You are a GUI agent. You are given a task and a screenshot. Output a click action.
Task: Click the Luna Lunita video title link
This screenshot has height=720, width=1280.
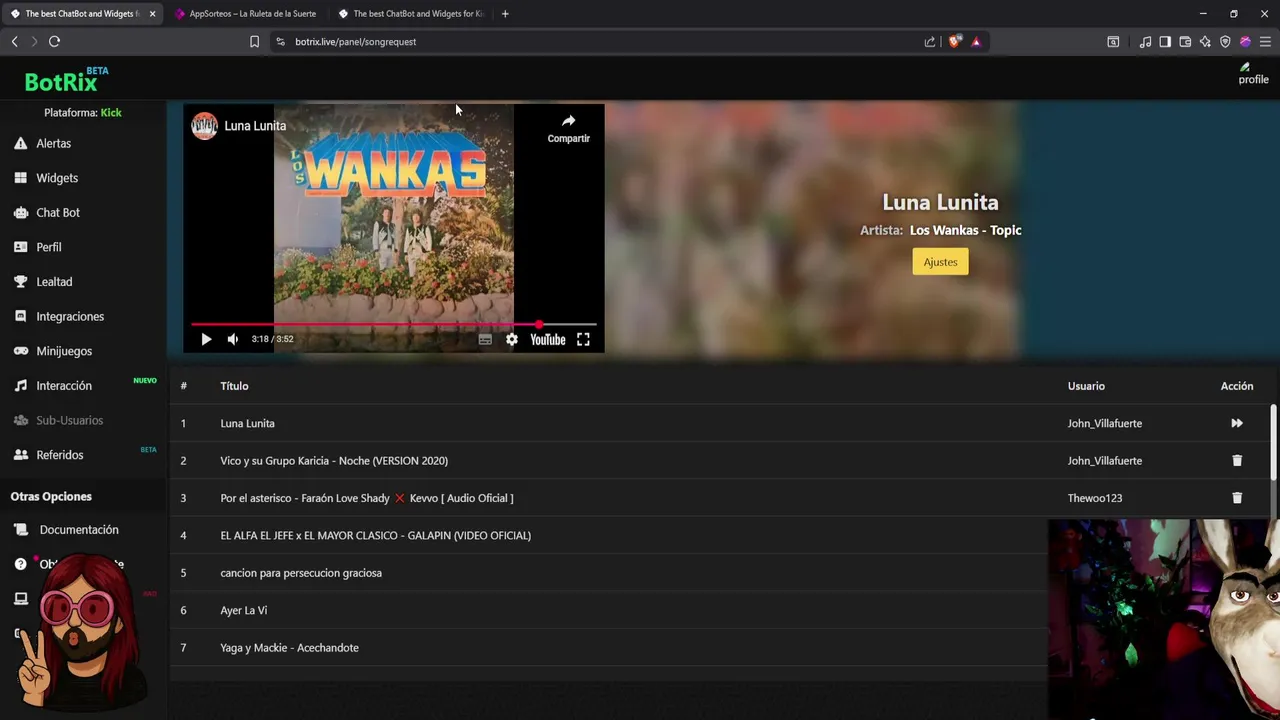(255, 126)
